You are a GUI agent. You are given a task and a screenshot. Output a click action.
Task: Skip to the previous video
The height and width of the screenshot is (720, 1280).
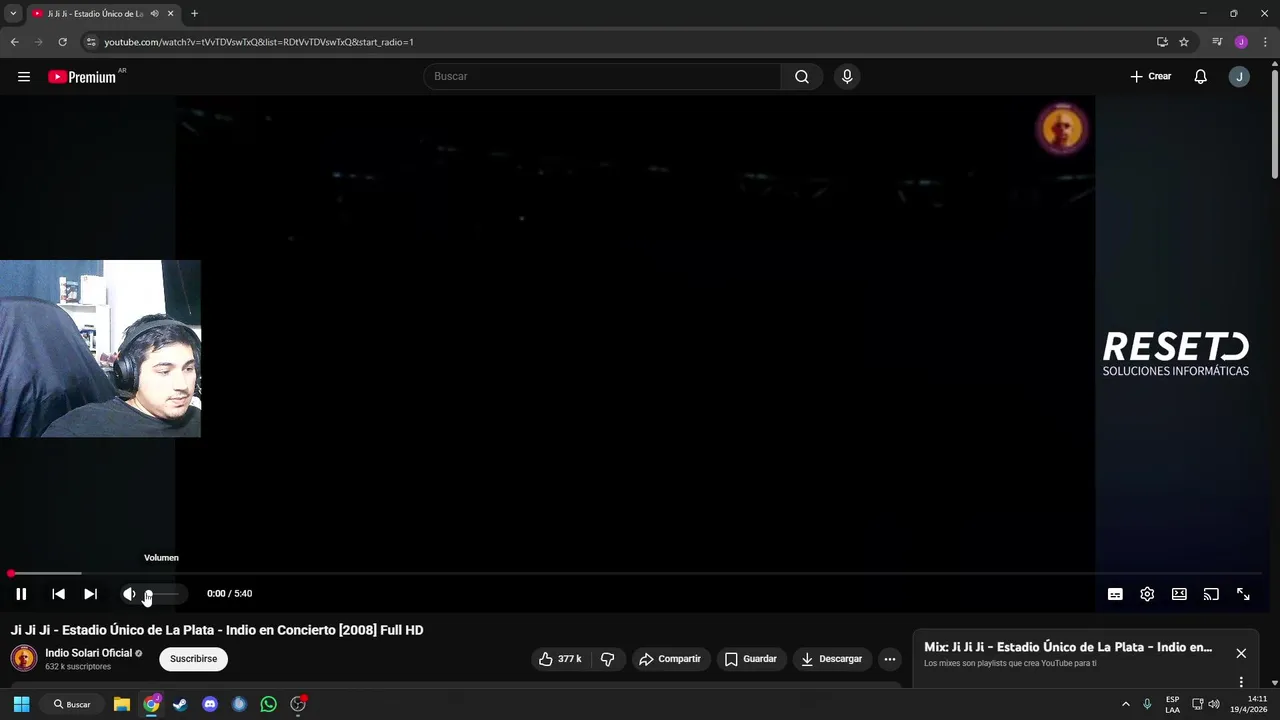pyautogui.click(x=58, y=594)
